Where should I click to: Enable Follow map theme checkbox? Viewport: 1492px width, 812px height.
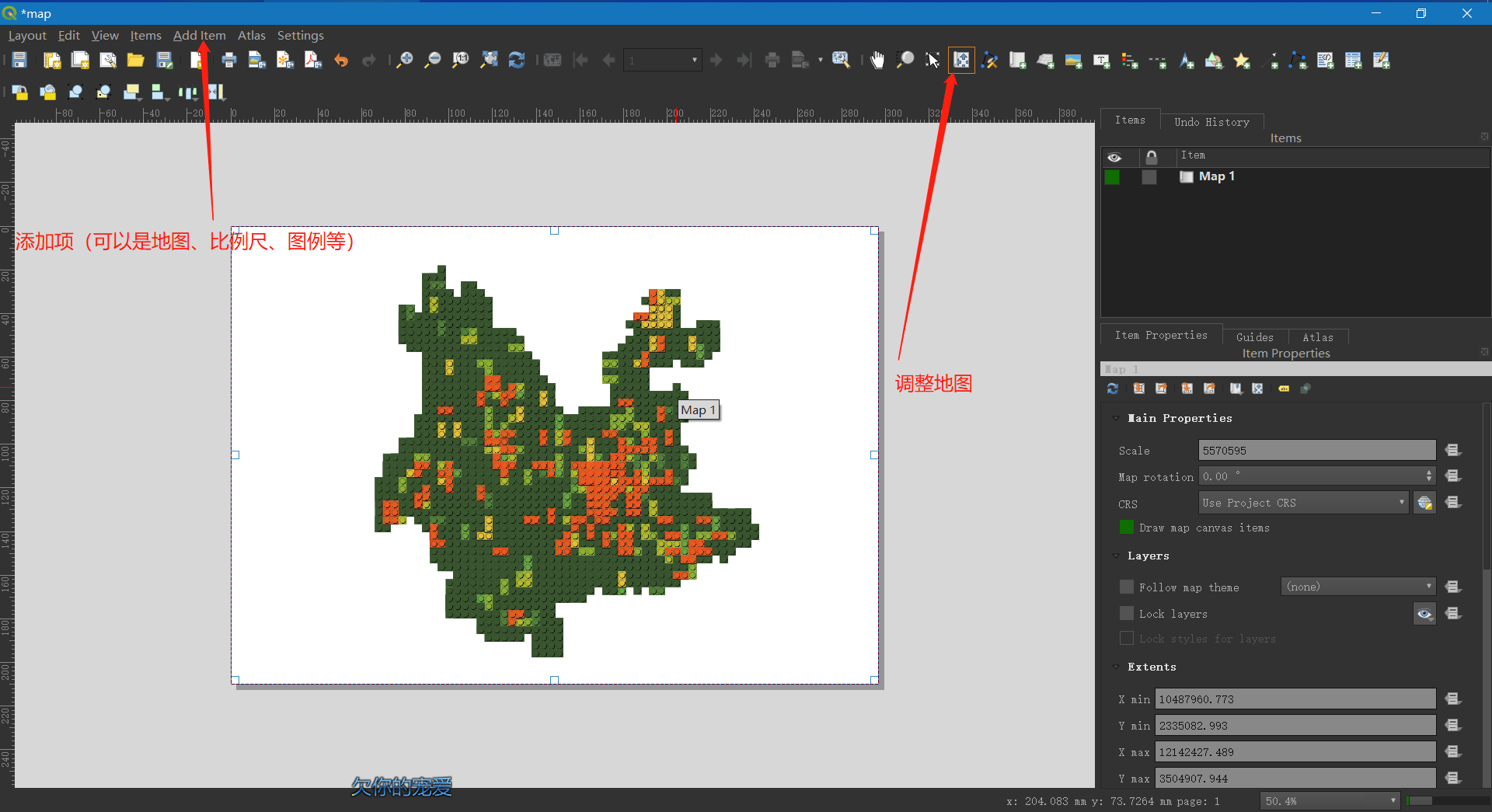coord(1127,587)
